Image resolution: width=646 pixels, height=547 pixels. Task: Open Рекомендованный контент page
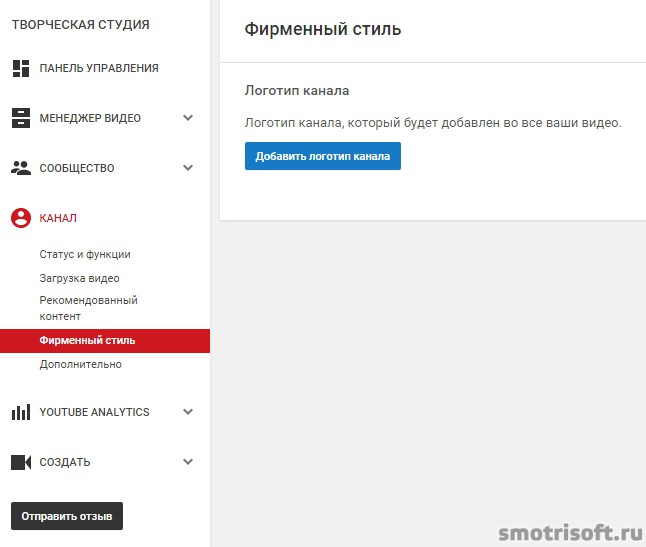tap(89, 308)
